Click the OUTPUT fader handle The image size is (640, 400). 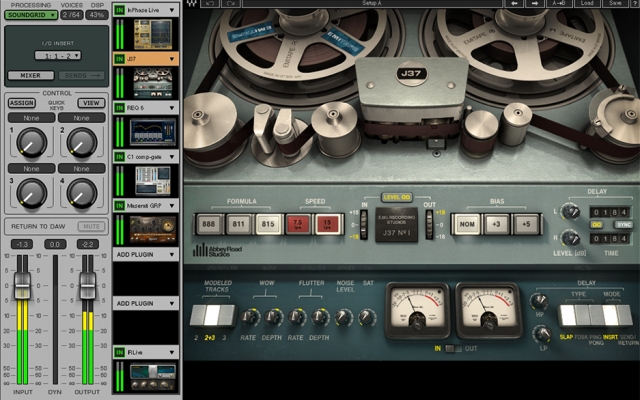[87, 285]
